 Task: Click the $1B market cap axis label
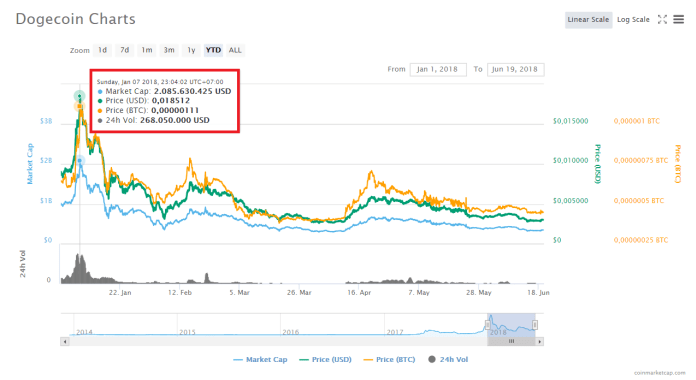pos(46,201)
